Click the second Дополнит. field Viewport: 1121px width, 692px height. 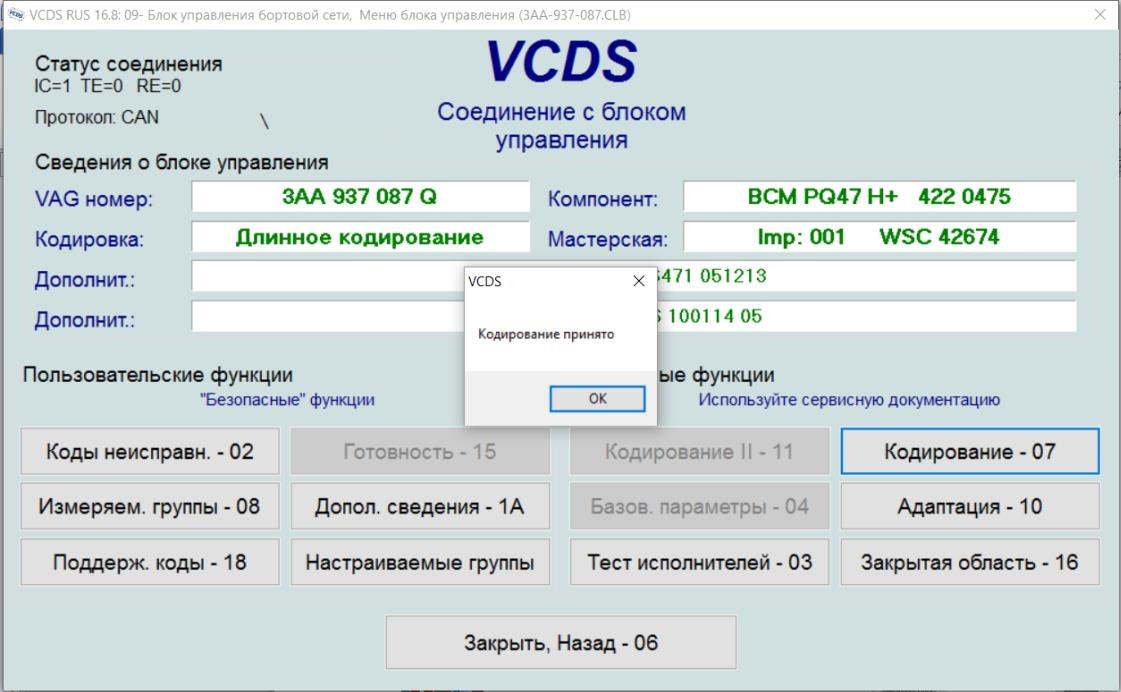coord(633,316)
